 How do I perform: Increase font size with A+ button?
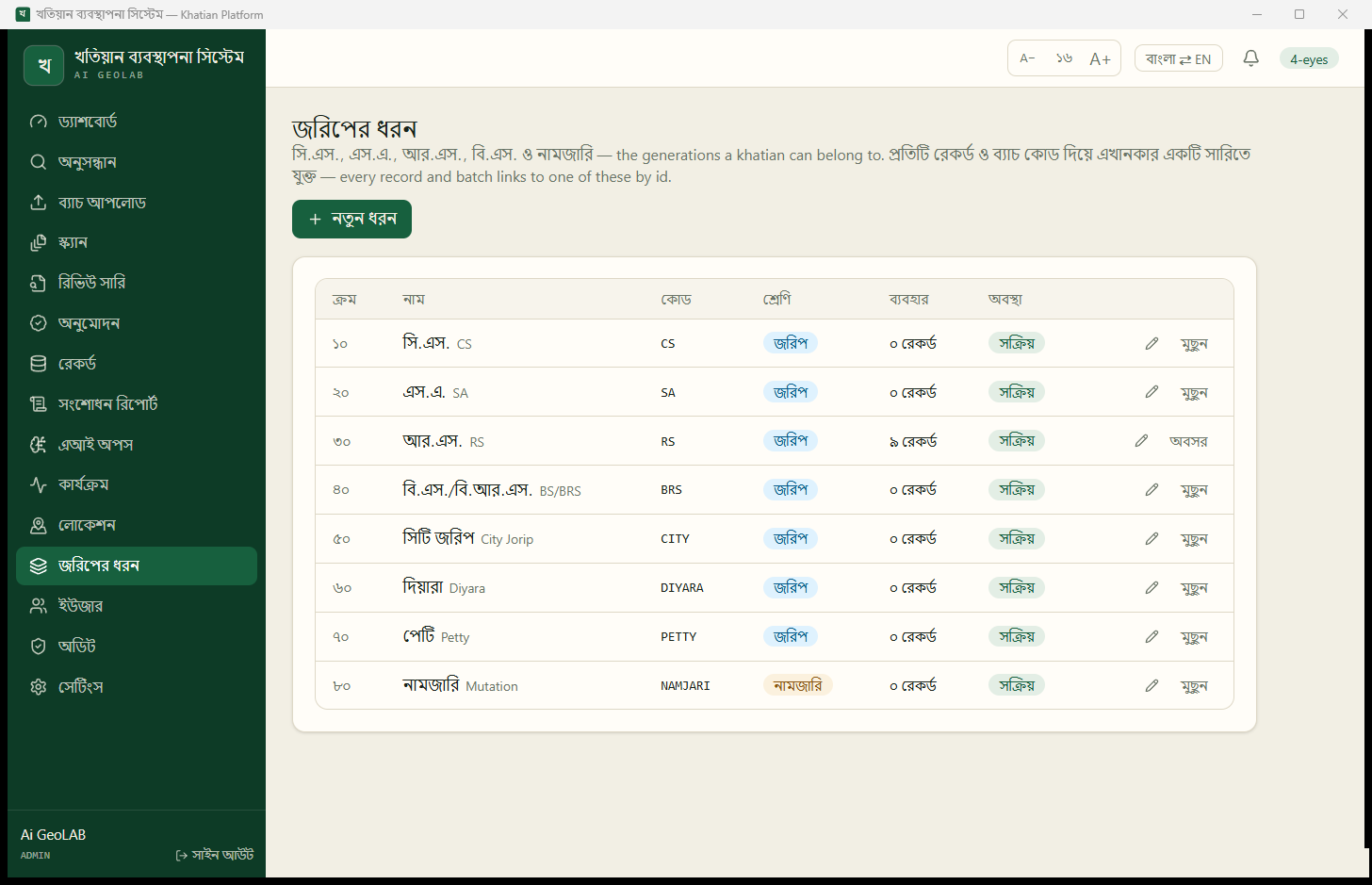point(1100,58)
